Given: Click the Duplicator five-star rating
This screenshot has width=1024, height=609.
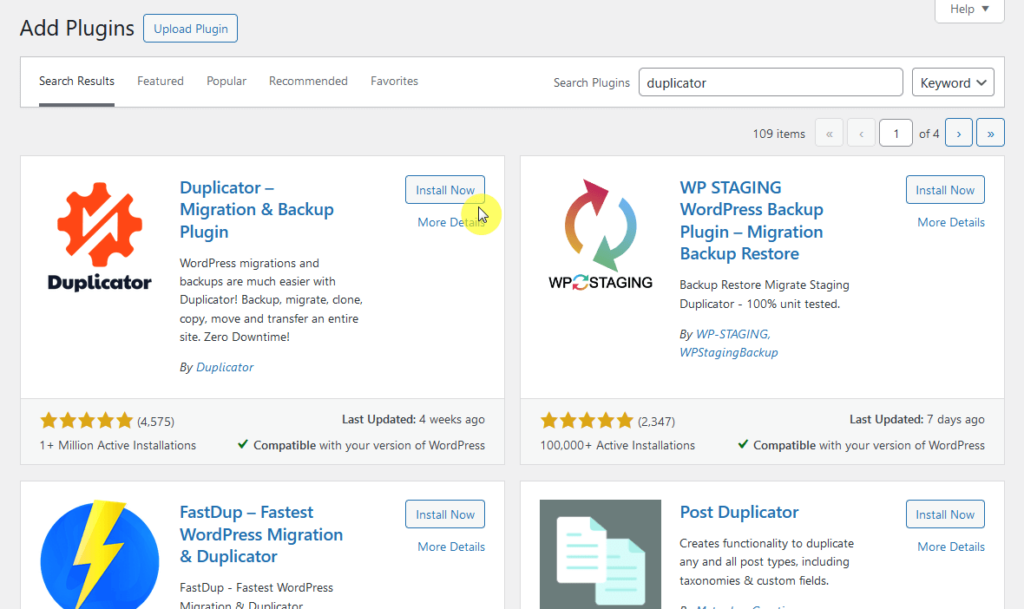Looking at the screenshot, I should point(87,420).
